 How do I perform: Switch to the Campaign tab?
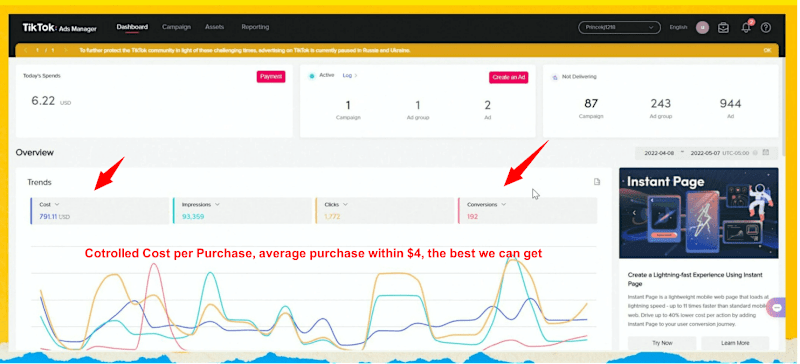point(176,27)
